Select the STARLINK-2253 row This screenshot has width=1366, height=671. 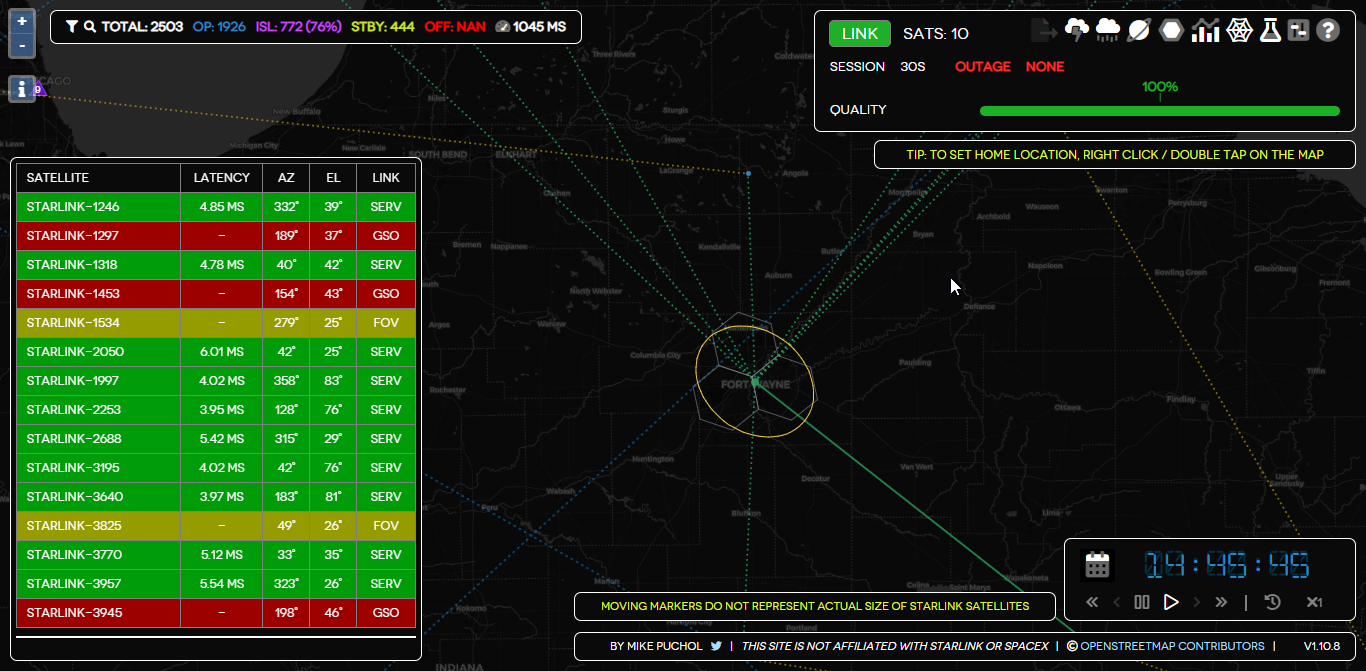click(216, 410)
